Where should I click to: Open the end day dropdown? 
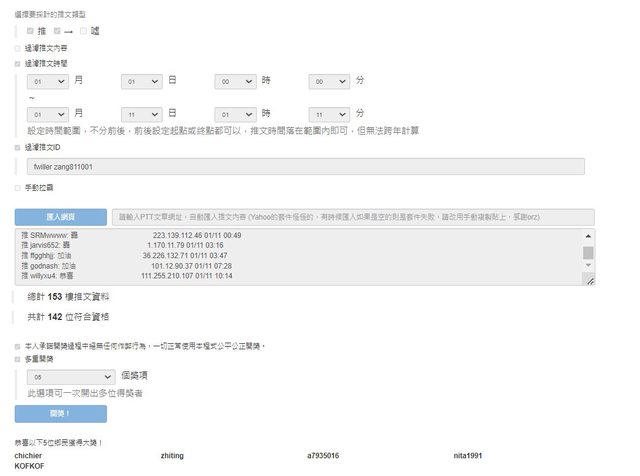(x=141, y=114)
